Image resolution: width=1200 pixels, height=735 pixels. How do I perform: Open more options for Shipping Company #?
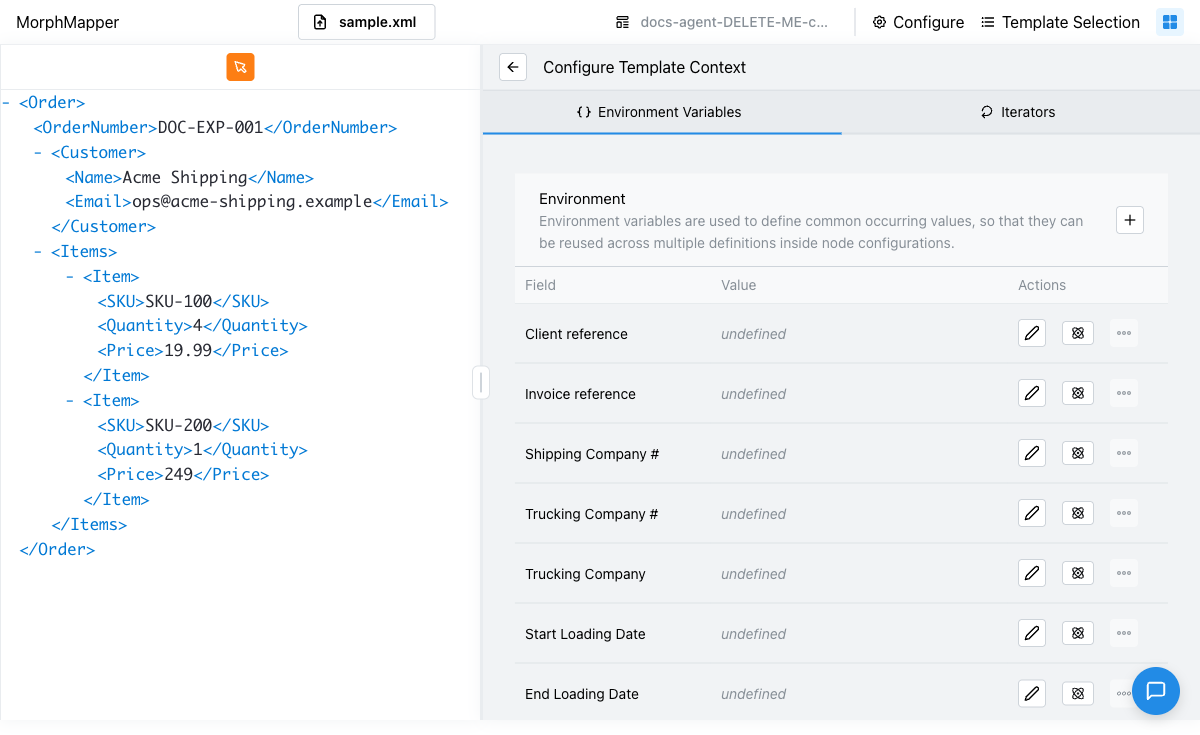click(1124, 453)
